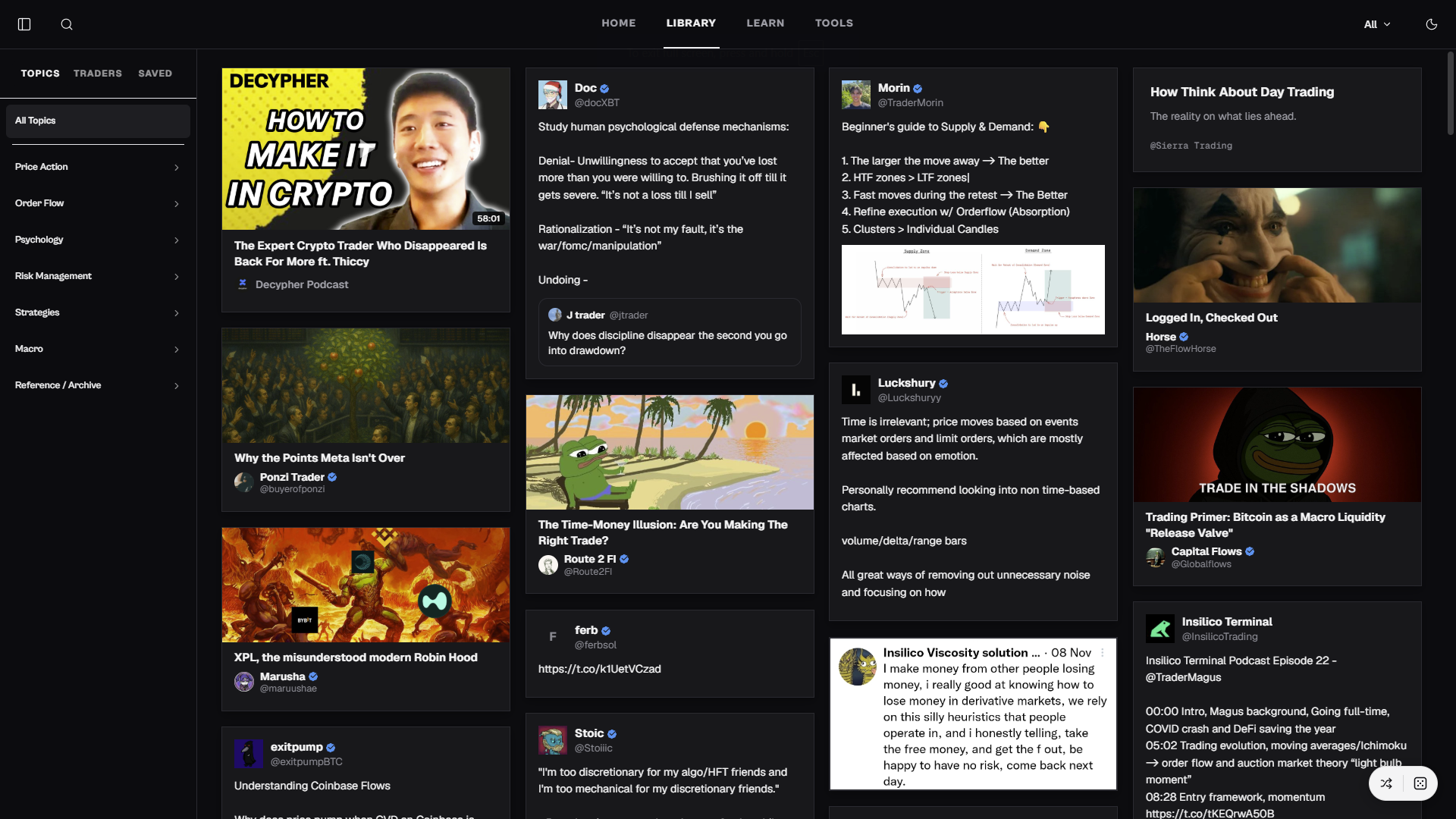Screen dimensions: 1456x819
Task: Open Insilico Viscosity solution post options
Action: point(1103,653)
